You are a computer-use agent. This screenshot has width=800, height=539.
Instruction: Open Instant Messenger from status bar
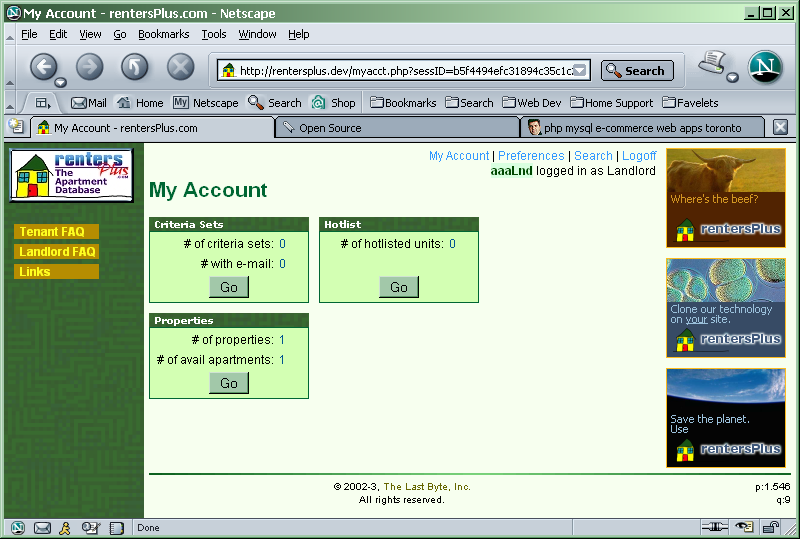click(65, 528)
